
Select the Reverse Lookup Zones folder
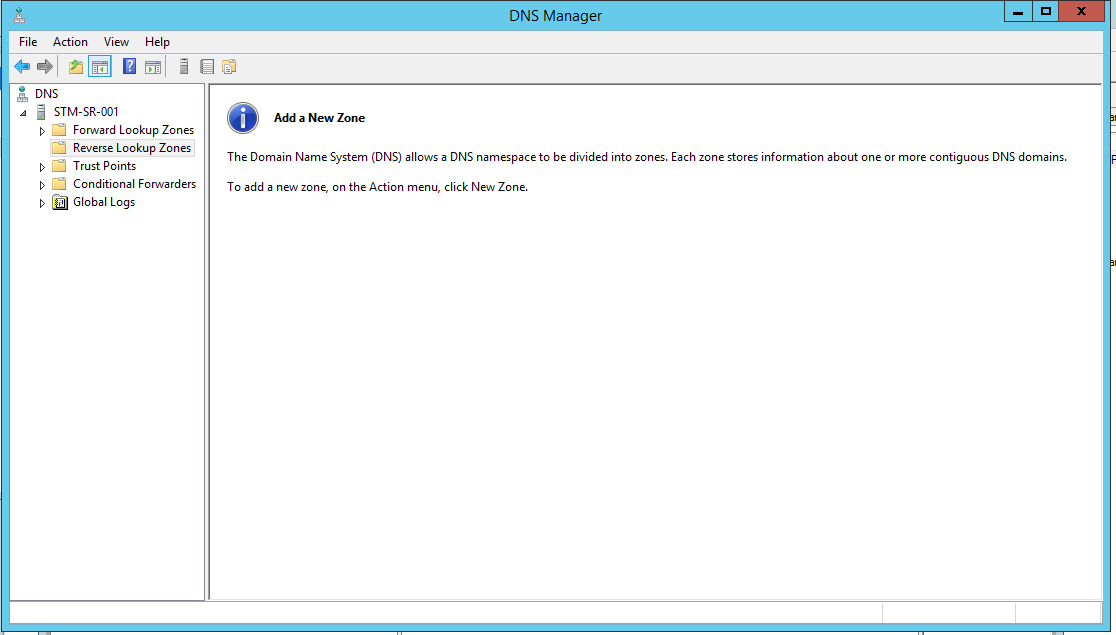(132, 147)
